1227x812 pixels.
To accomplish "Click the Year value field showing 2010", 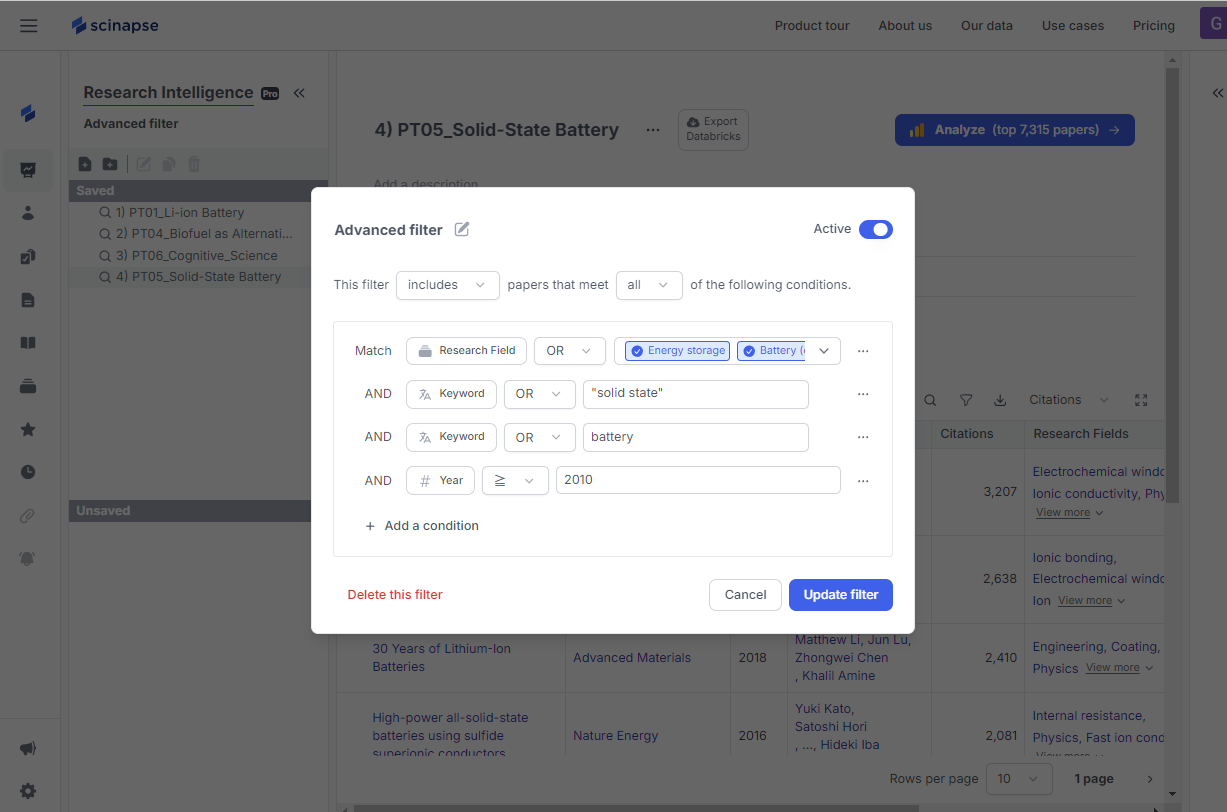I will click(x=698, y=481).
